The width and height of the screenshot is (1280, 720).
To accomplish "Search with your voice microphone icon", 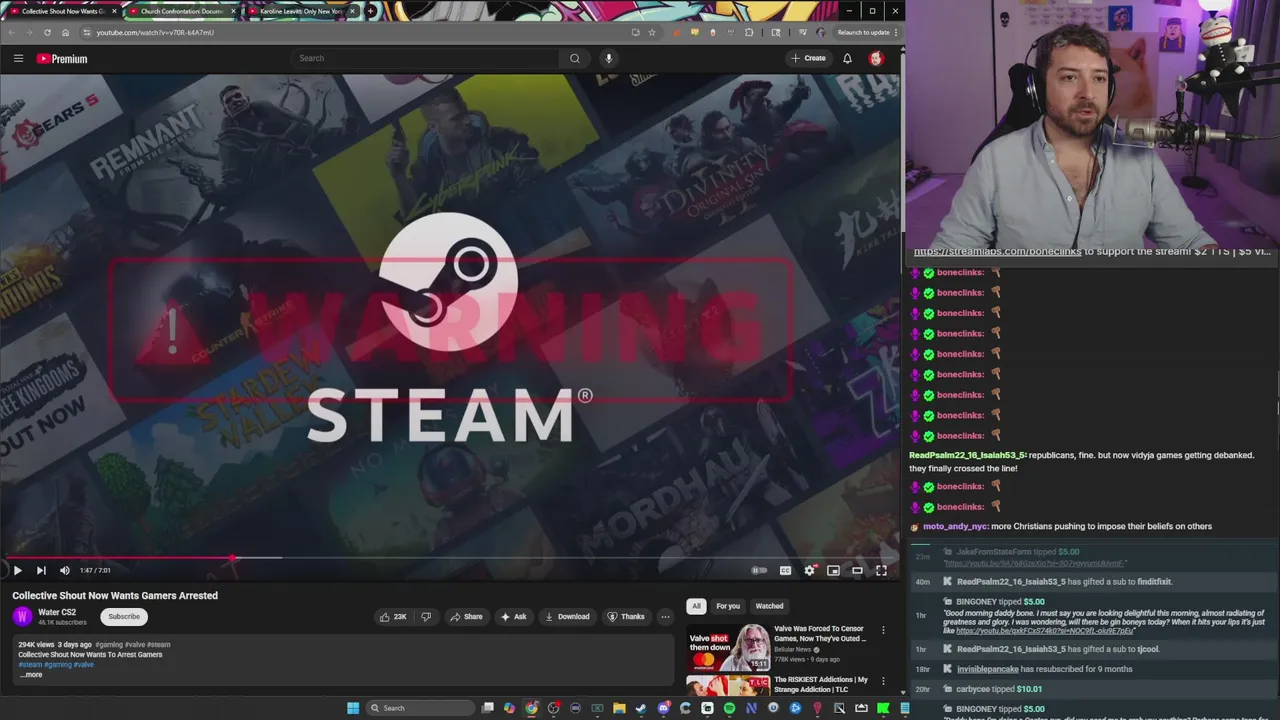I will tap(608, 58).
